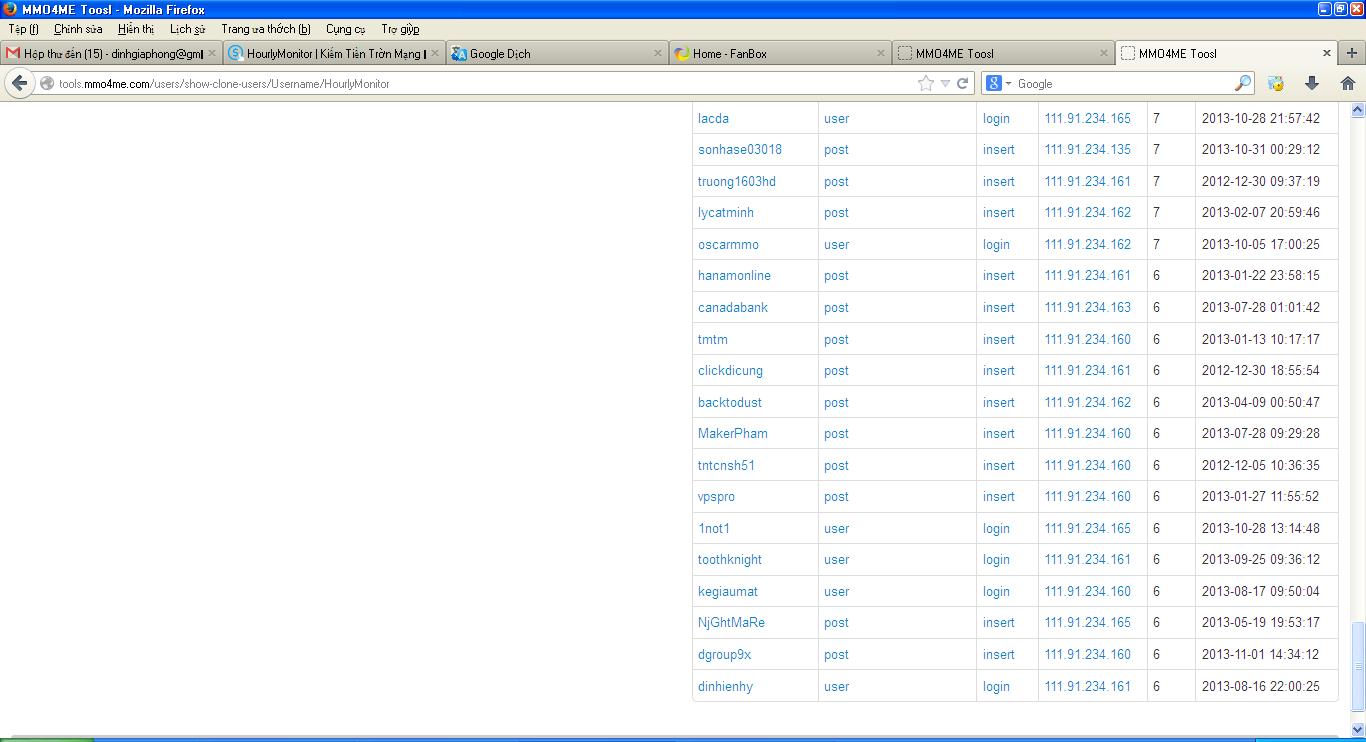Open IP 111.91.234.163 in canadabank row
The height and width of the screenshot is (742, 1366).
1087,307
